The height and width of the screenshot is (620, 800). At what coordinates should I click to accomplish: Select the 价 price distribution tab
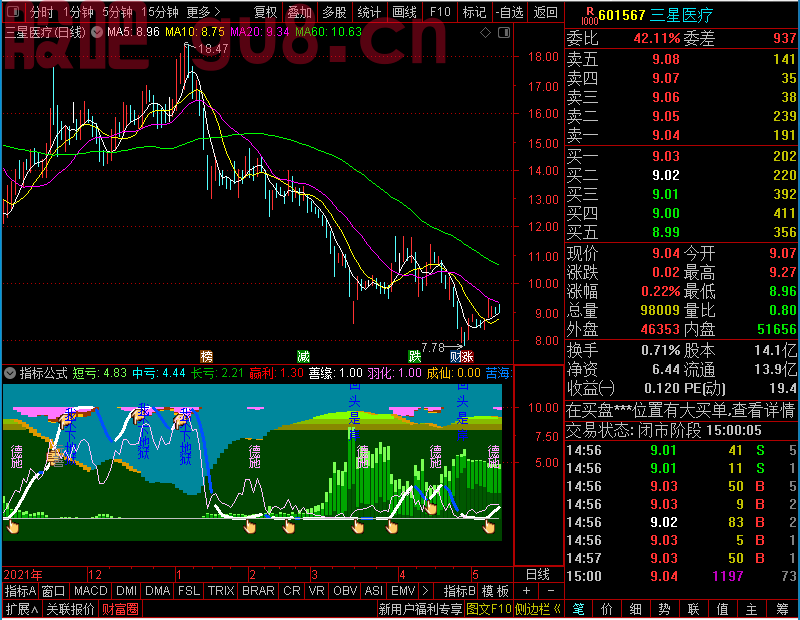607,609
